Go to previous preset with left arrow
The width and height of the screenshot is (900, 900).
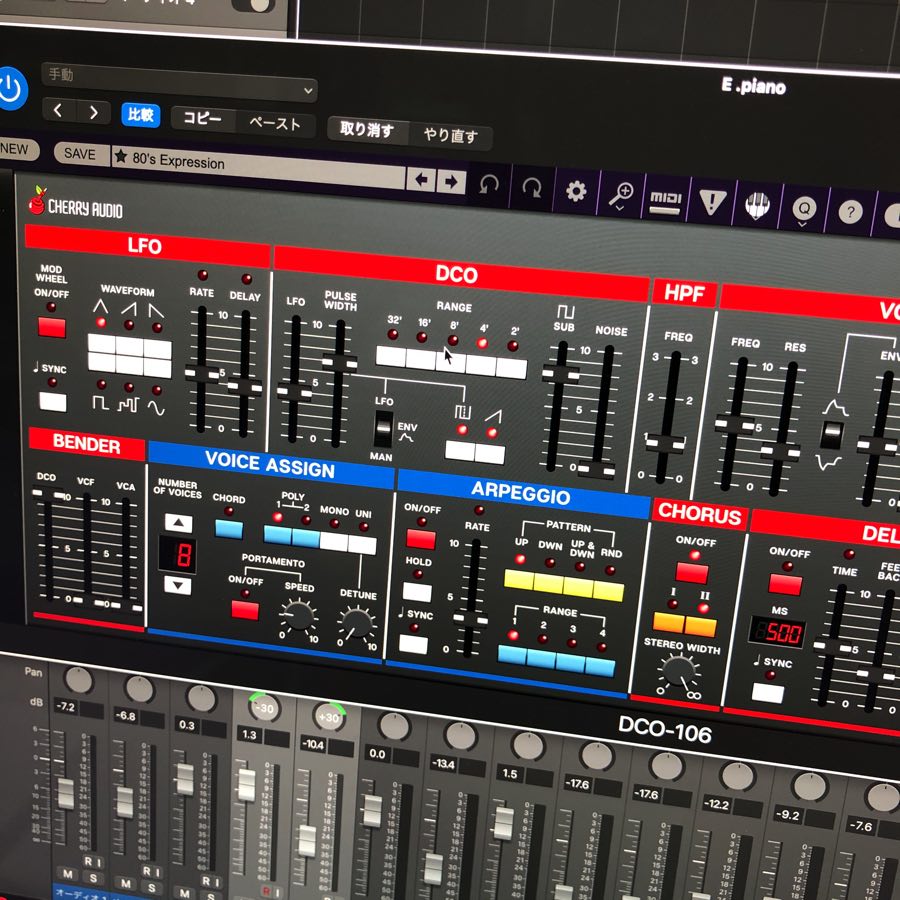(421, 181)
